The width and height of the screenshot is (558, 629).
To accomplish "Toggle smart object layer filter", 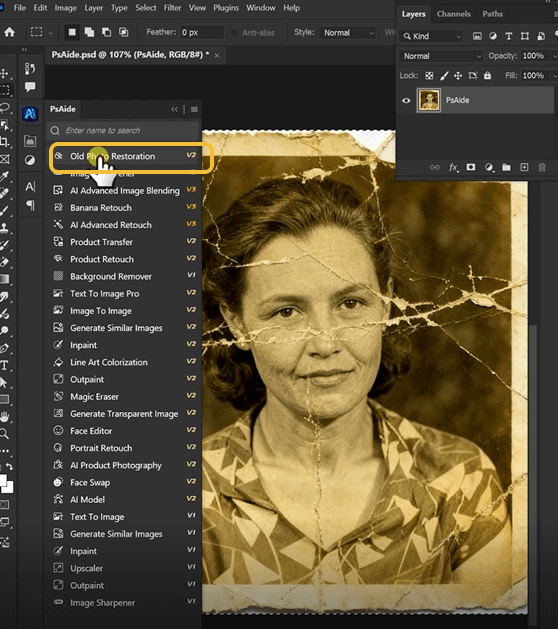I will [x=541, y=36].
